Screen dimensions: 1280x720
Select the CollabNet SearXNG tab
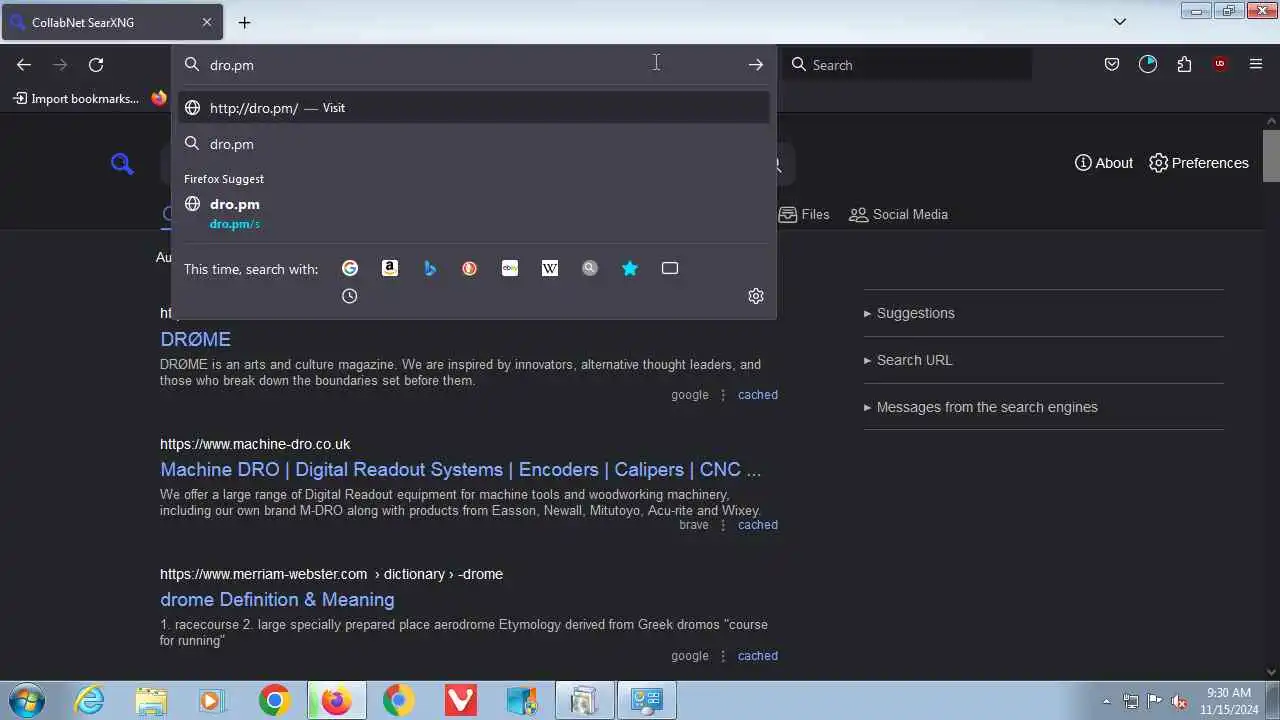click(111, 22)
